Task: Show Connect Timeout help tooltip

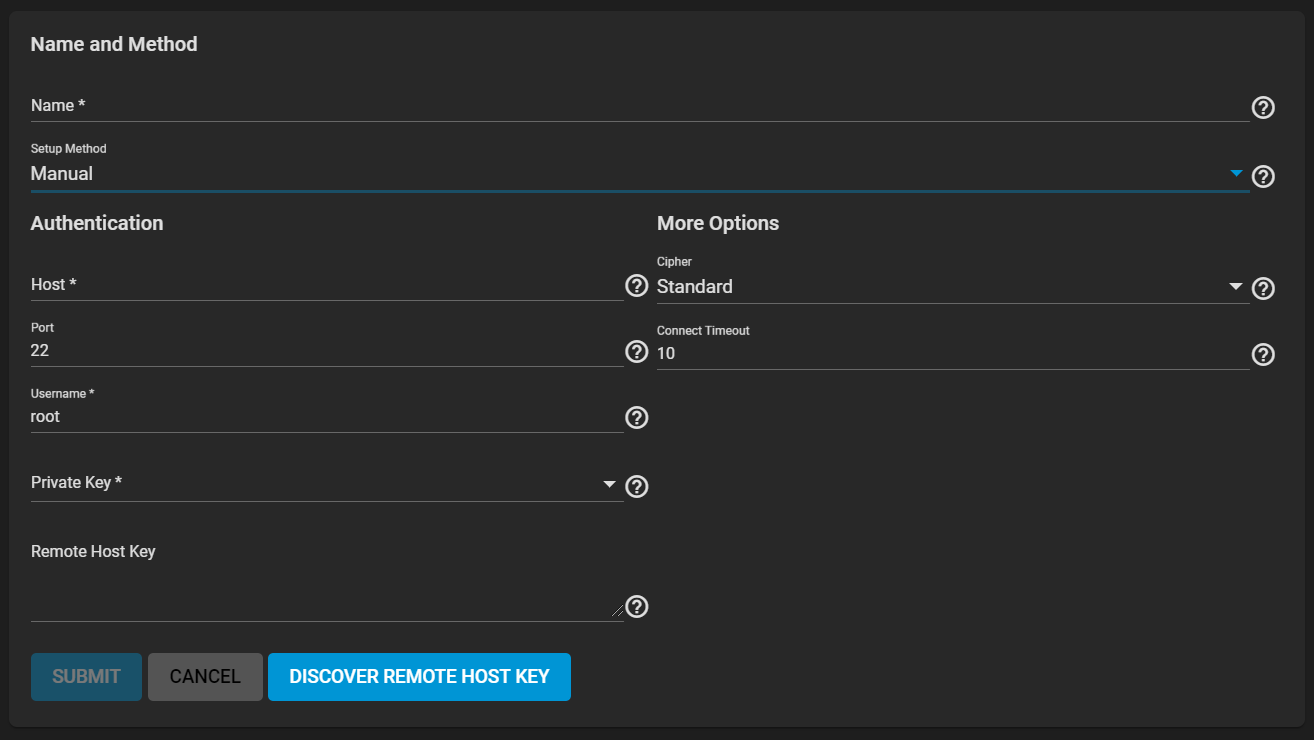Action: point(1263,354)
